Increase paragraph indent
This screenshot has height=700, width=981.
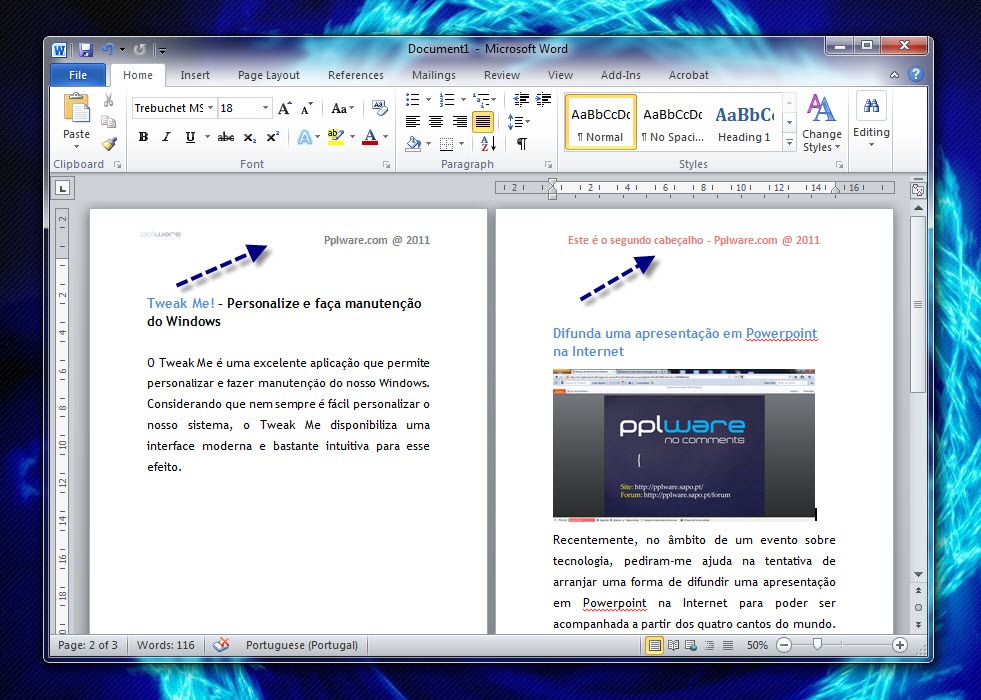pos(543,99)
